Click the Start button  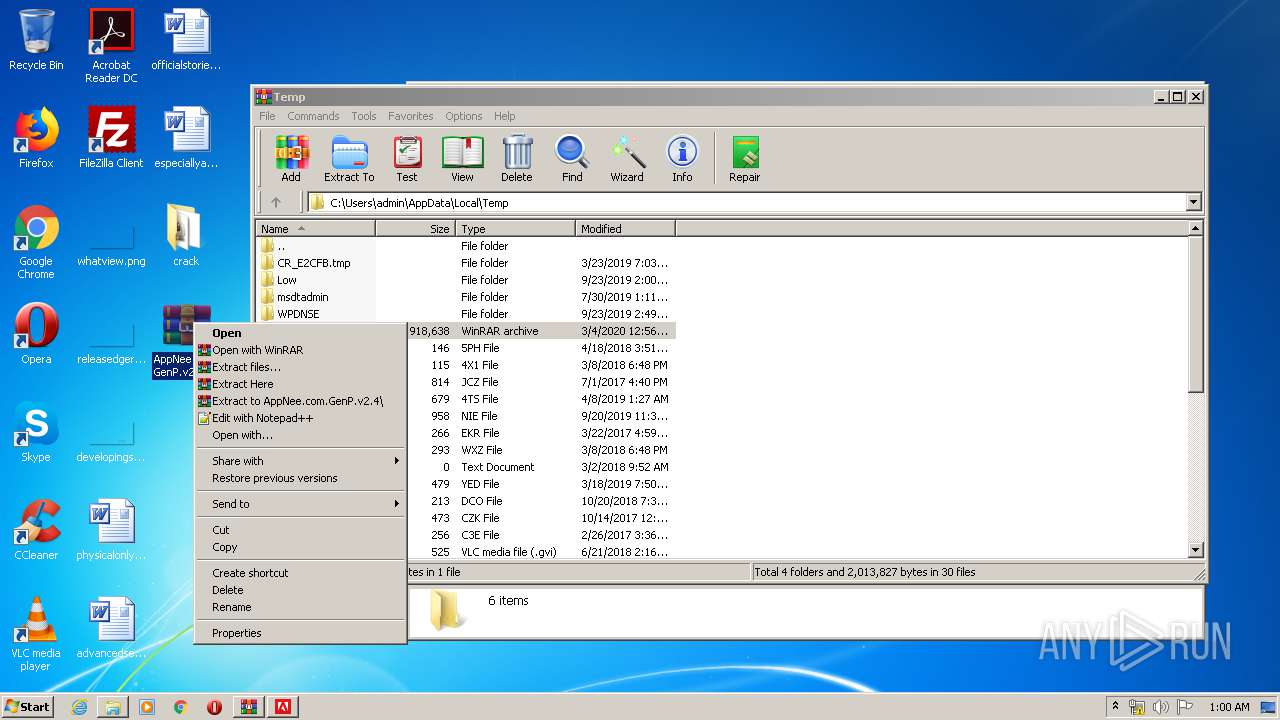28,707
